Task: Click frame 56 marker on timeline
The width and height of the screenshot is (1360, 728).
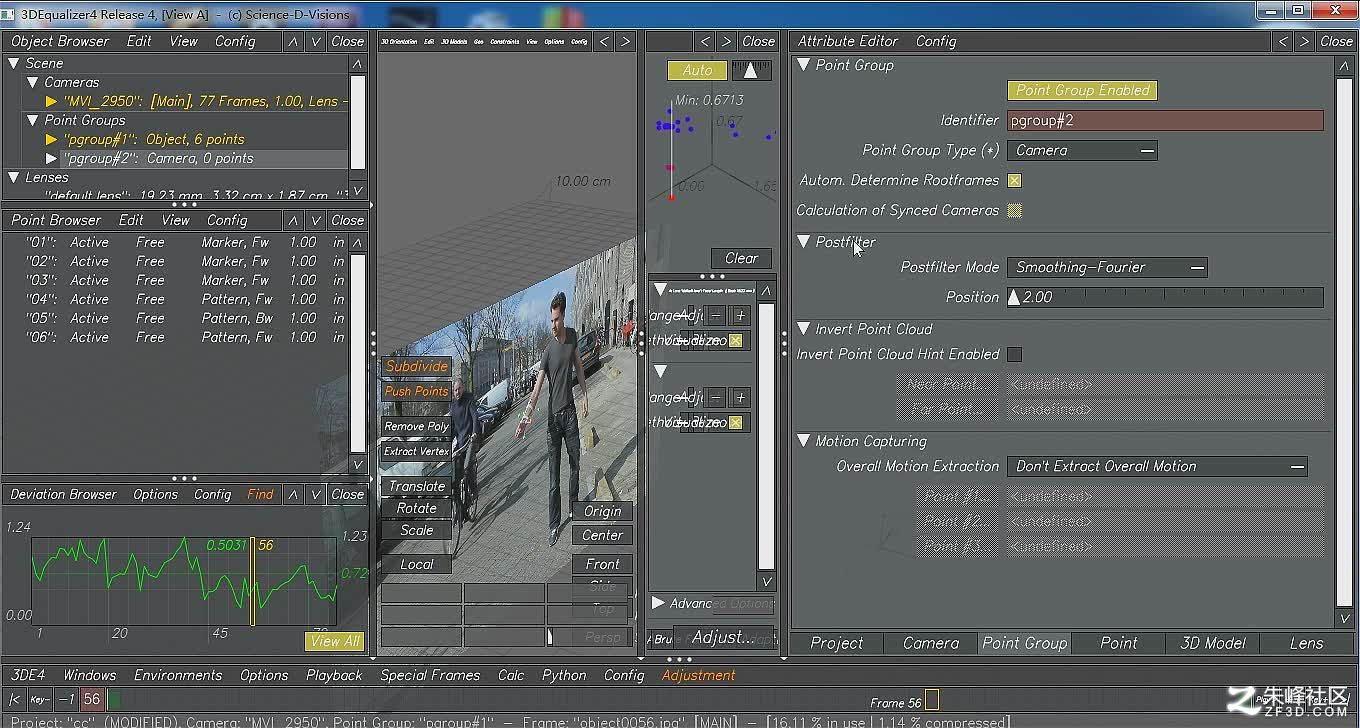Action: [x=931, y=700]
